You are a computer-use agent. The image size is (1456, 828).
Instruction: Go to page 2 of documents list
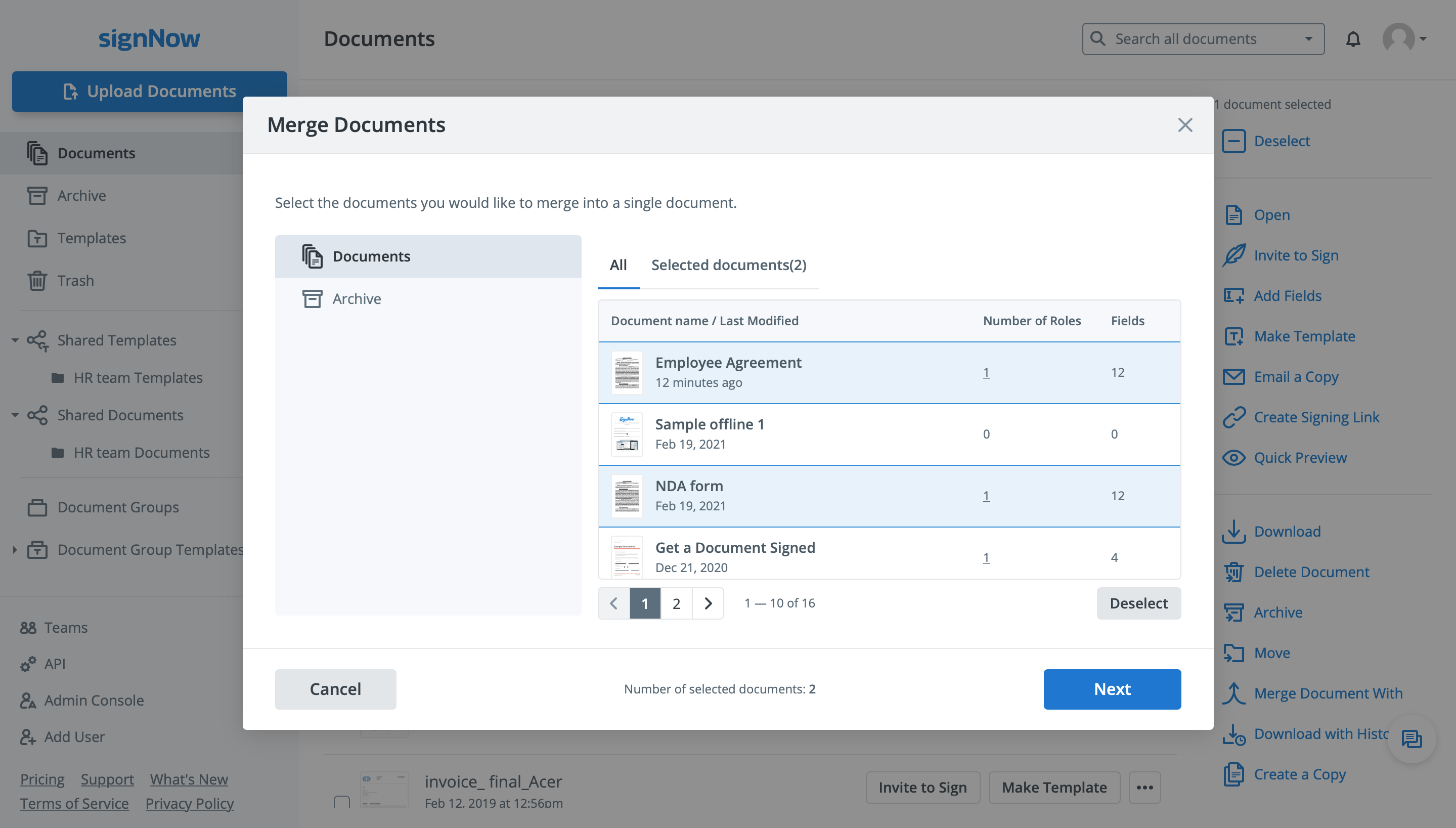click(676, 603)
